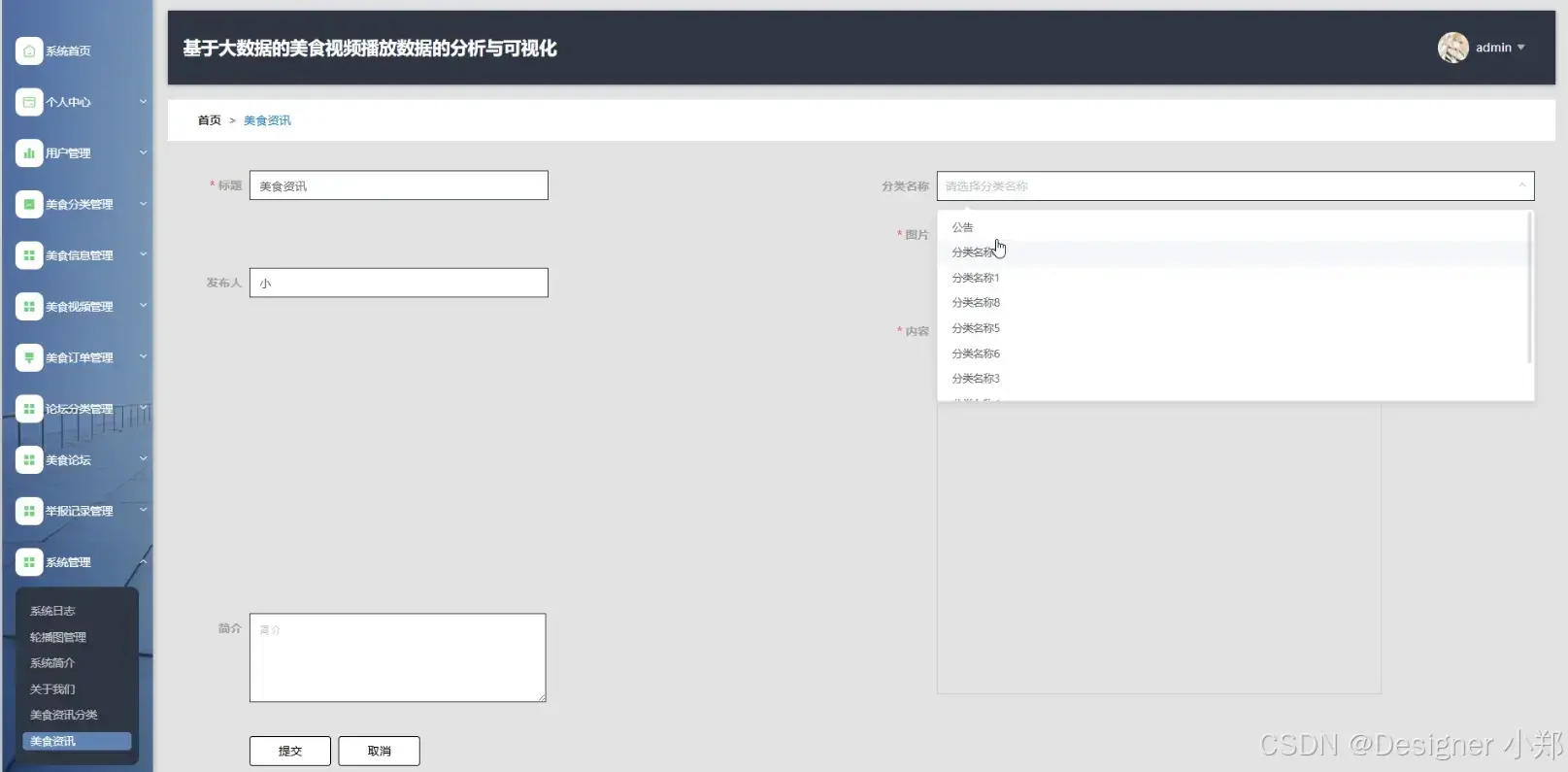Screen dimensions: 1568x772
Task: Focus the 标题 input field
Action: pos(399,185)
